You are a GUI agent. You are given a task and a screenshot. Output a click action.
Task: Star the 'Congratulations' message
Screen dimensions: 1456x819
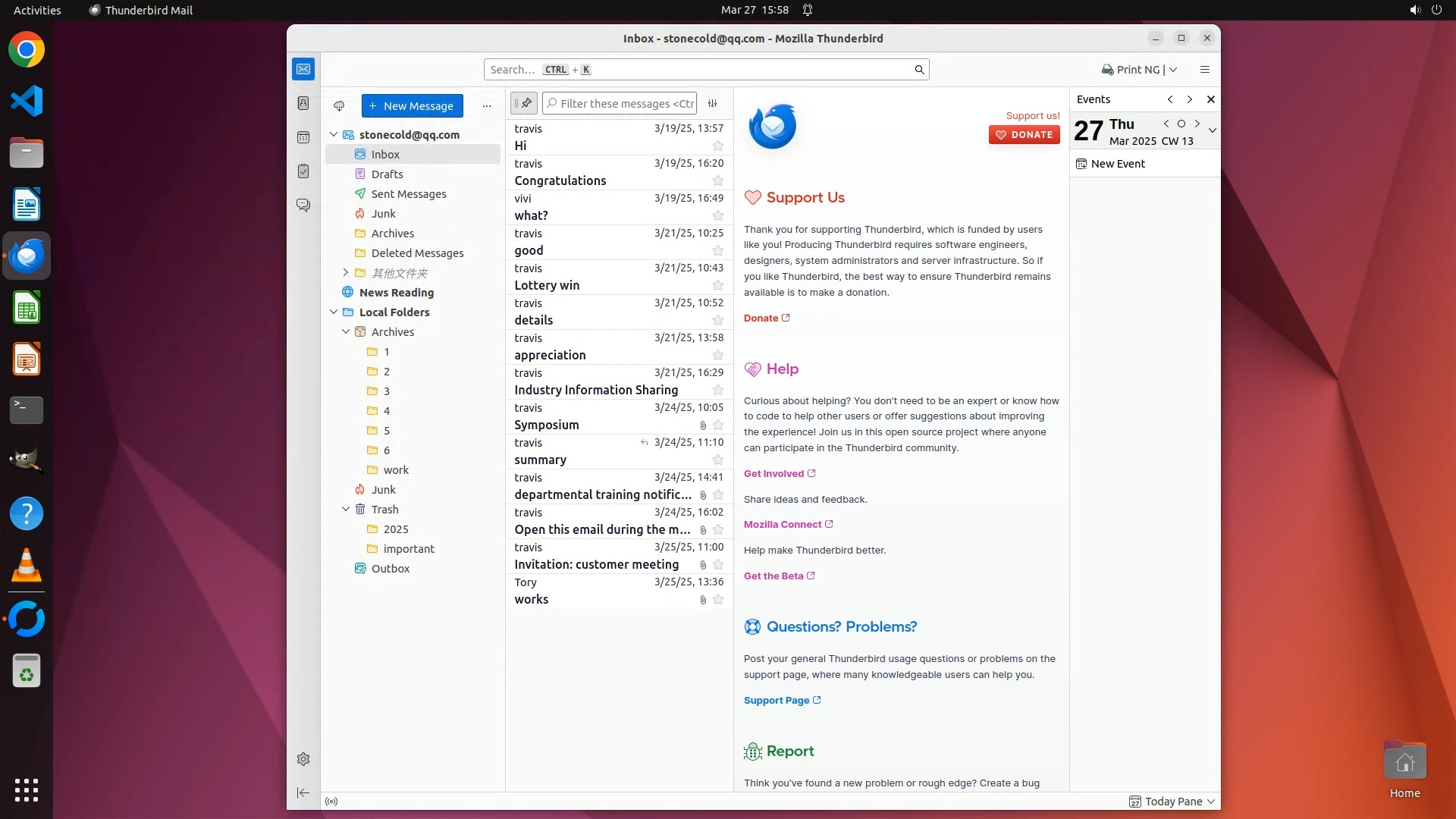tap(717, 181)
